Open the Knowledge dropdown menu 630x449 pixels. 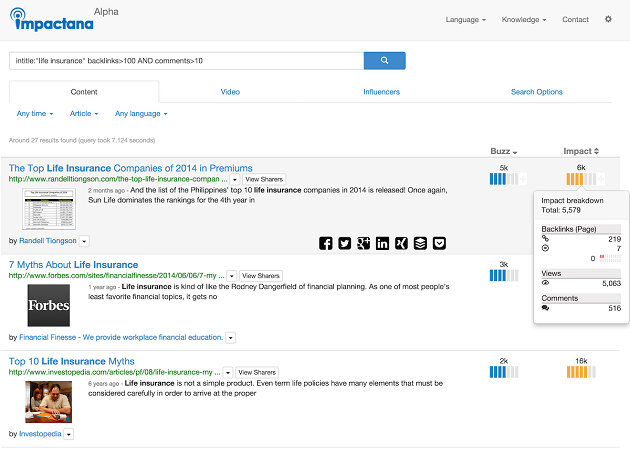click(524, 20)
